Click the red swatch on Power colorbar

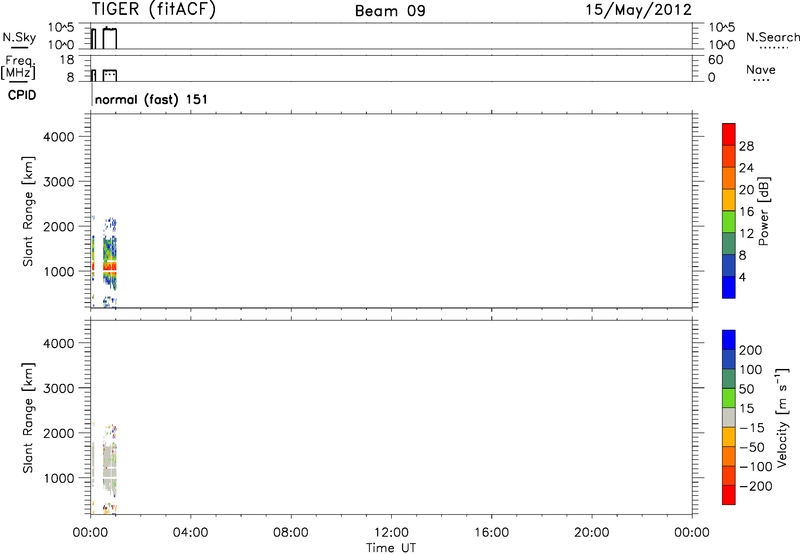click(729, 134)
